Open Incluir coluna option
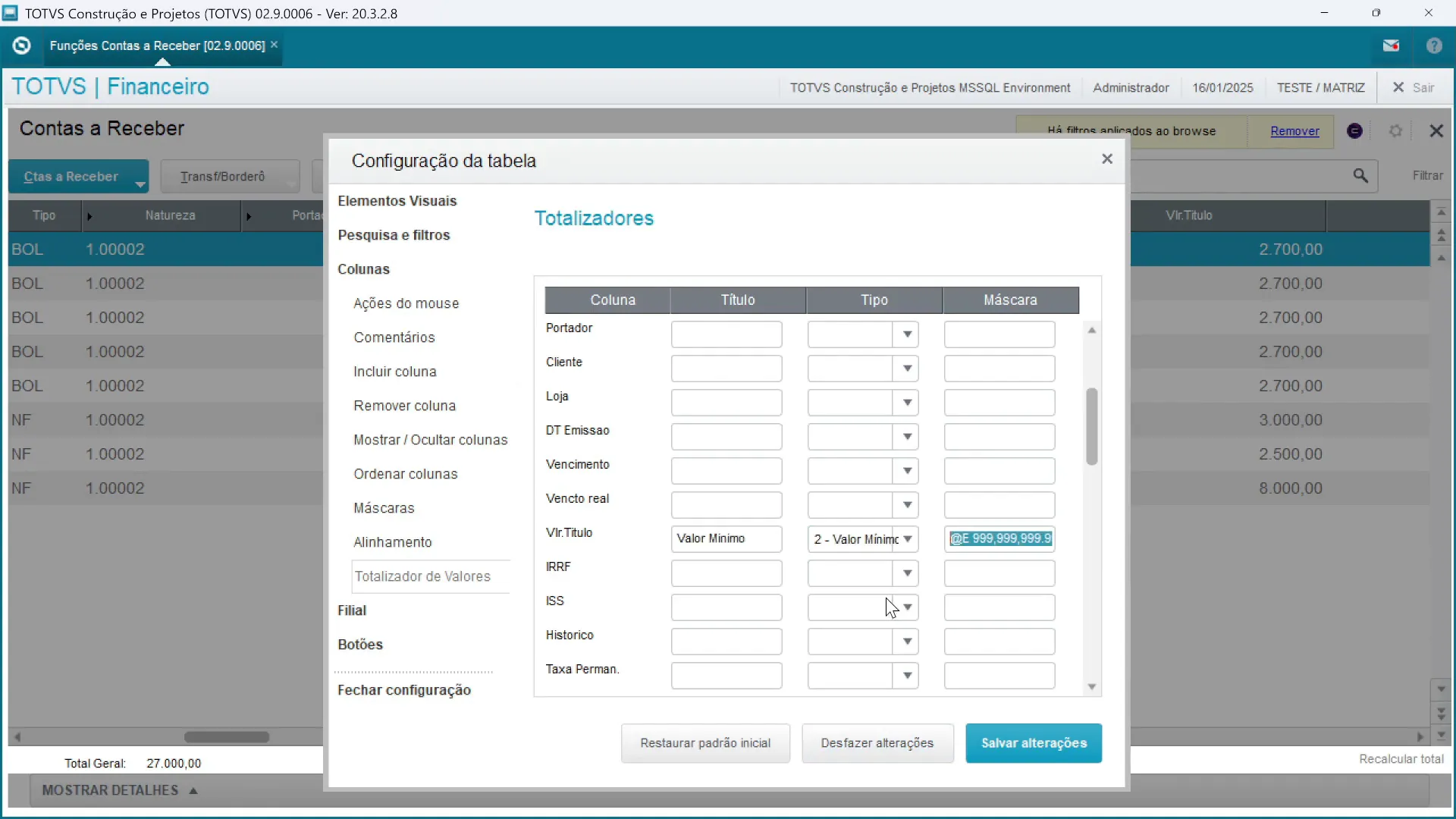1456x819 pixels. tap(394, 372)
